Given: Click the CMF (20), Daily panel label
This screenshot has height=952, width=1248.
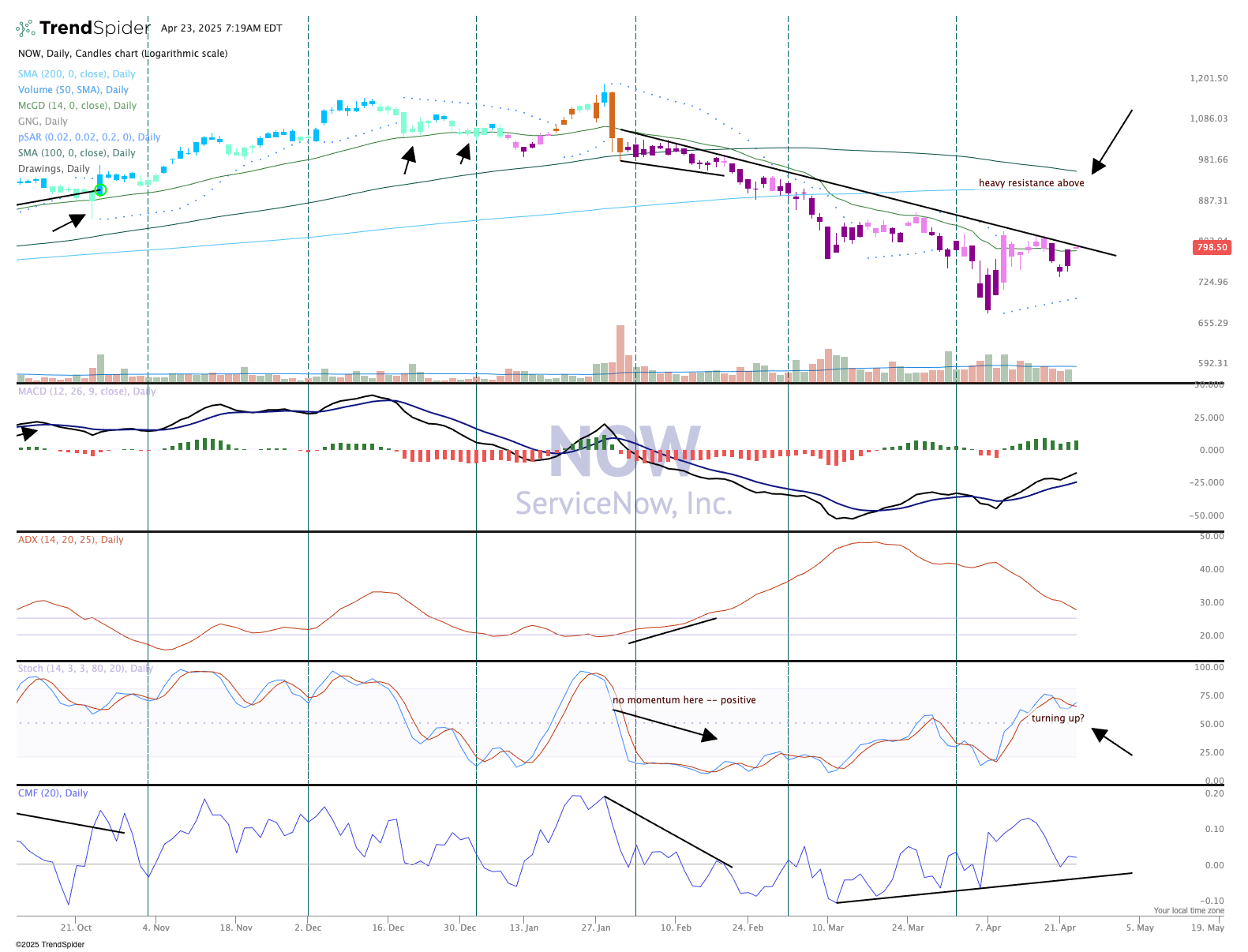Looking at the screenshot, I should pos(53,793).
